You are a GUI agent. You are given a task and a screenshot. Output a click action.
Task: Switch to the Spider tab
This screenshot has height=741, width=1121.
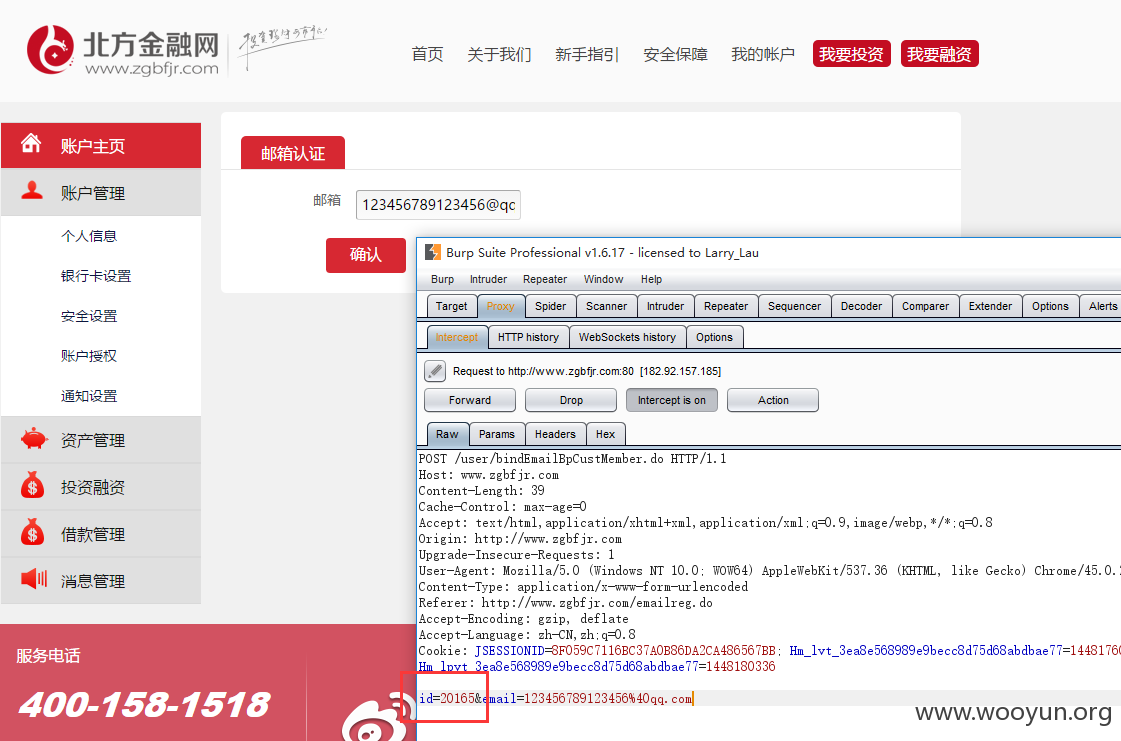[550, 306]
